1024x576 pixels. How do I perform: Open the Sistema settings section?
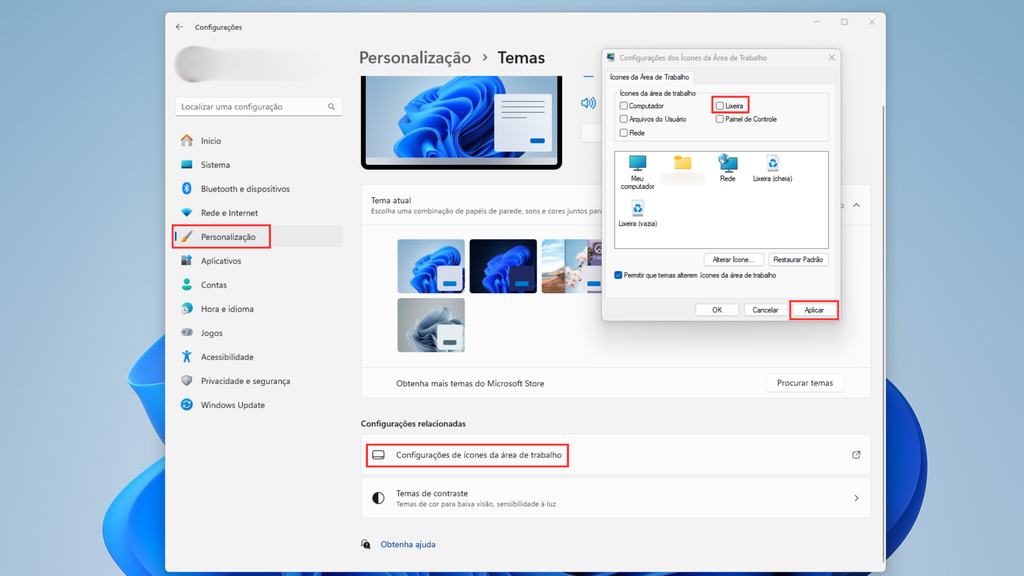pos(259,165)
